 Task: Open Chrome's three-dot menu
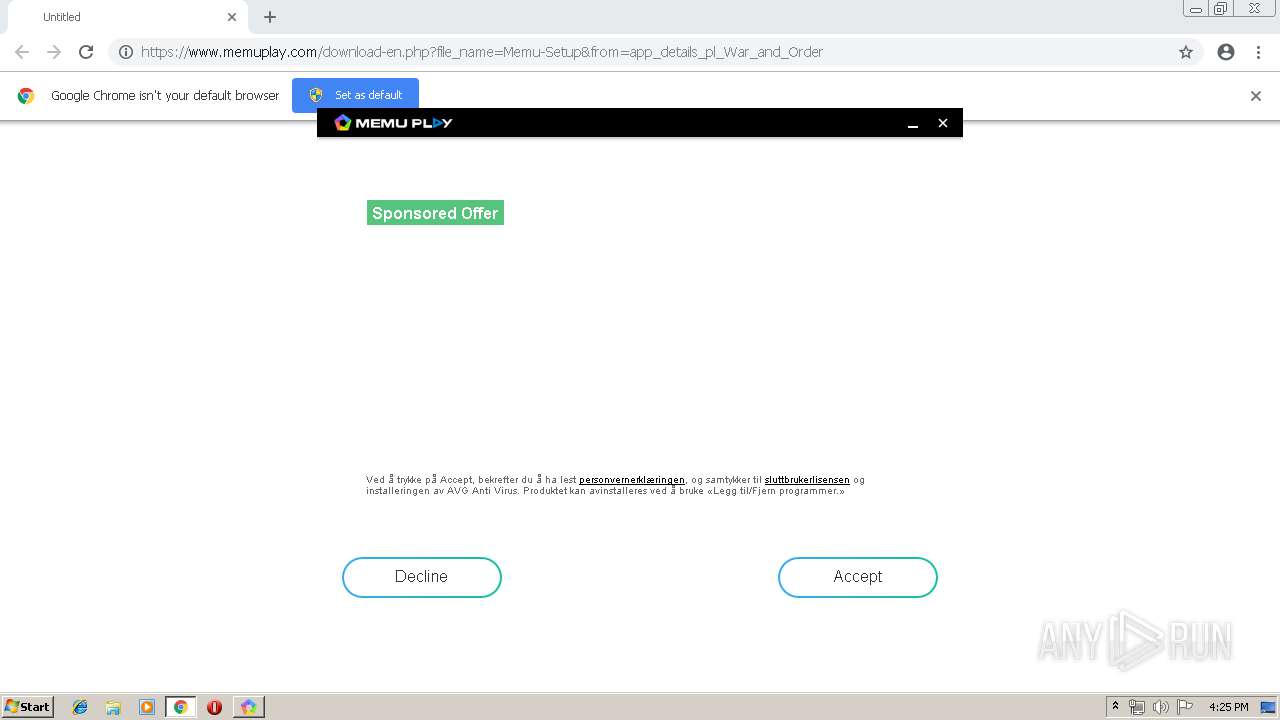(1258, 52)
